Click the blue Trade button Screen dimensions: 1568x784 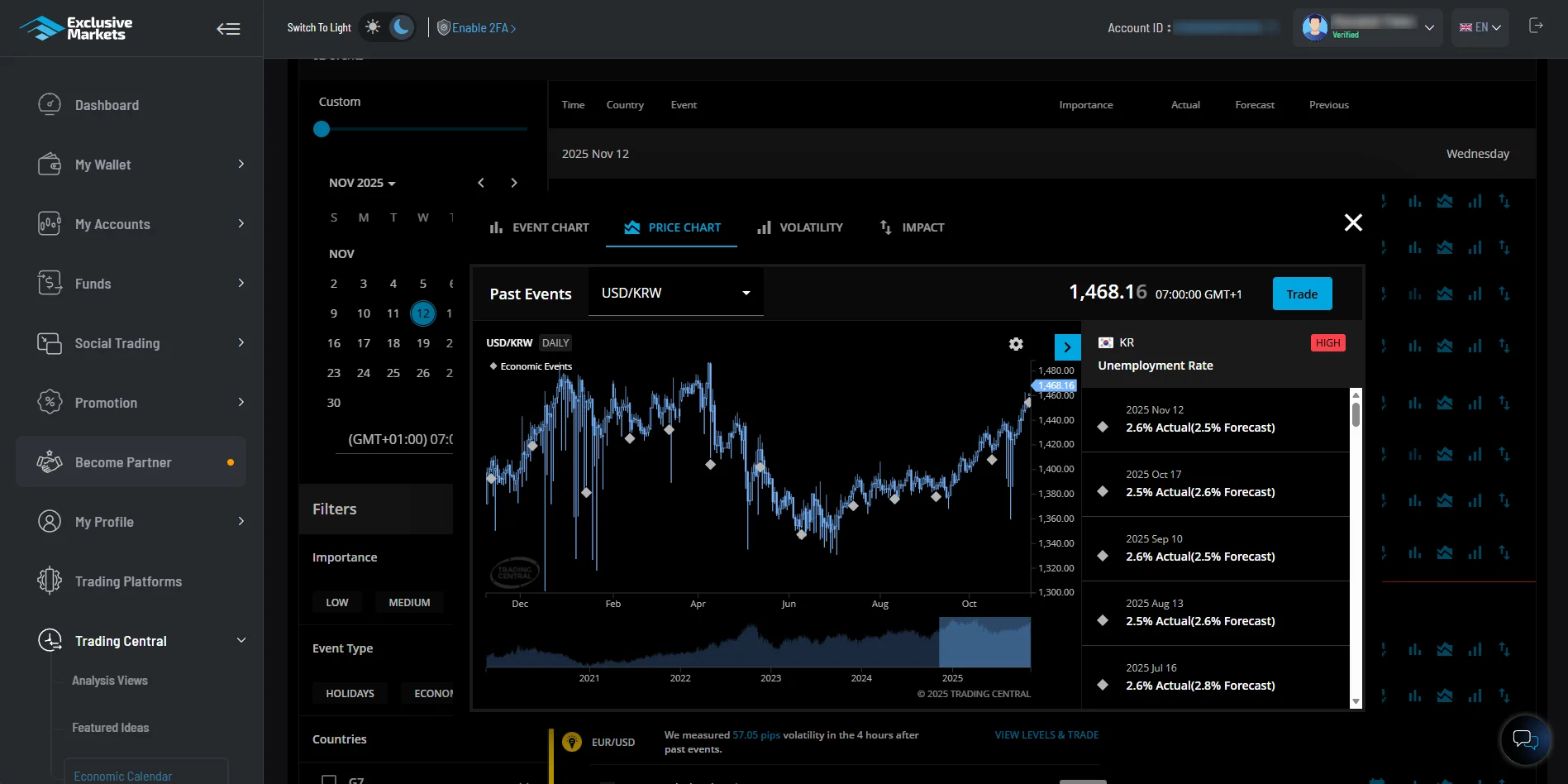tap(1302, 294)
